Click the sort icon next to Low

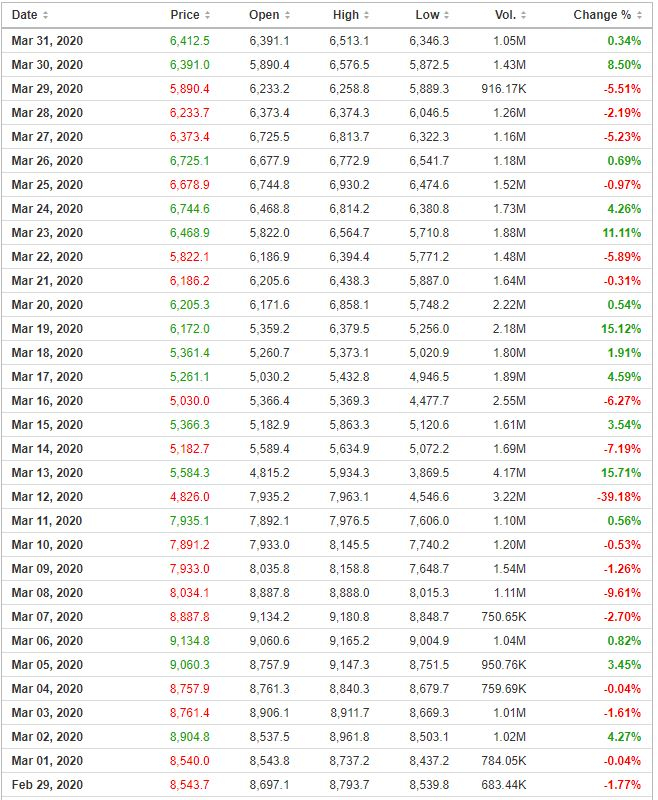(x=446, y=15)
